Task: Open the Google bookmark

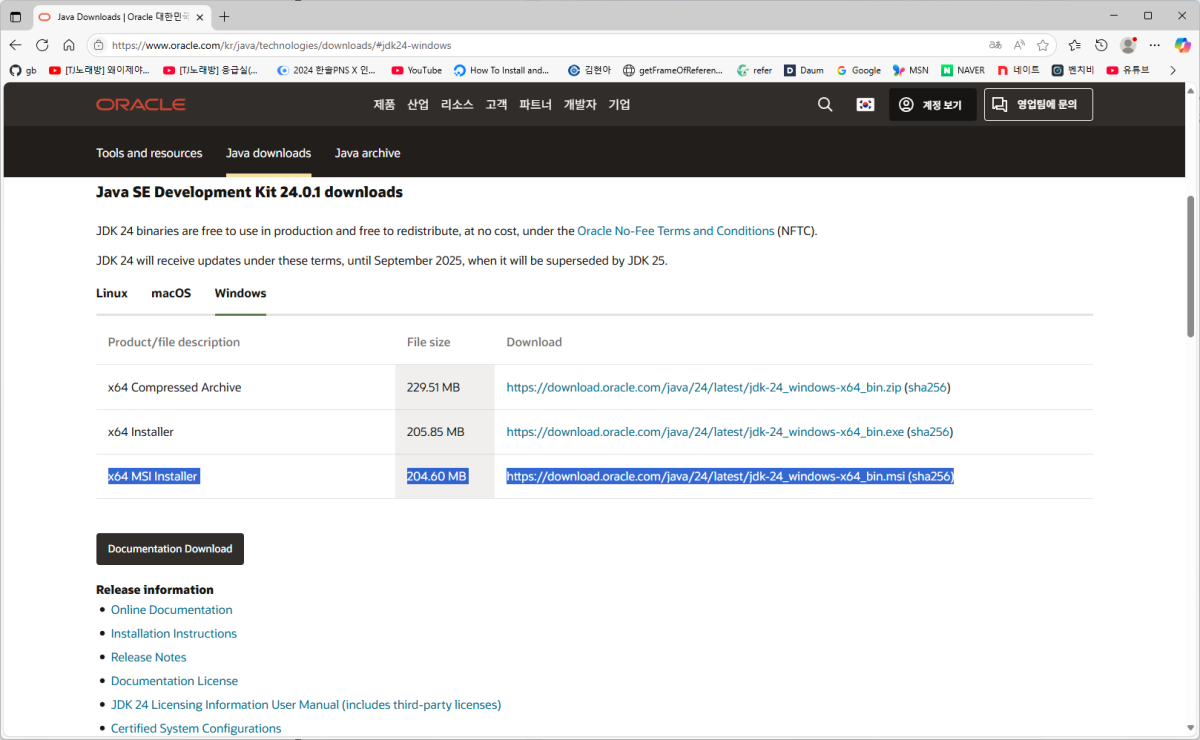Action: coord(858,71)
